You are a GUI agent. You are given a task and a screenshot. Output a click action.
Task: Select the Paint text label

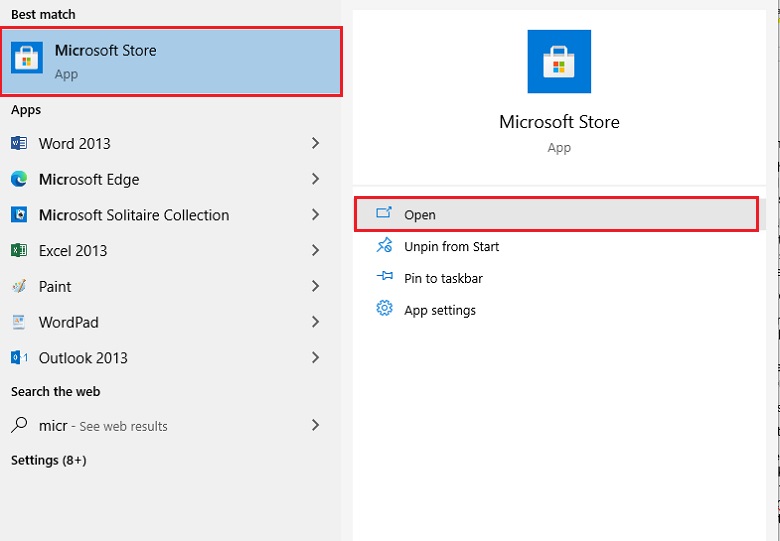click(55, 287)
